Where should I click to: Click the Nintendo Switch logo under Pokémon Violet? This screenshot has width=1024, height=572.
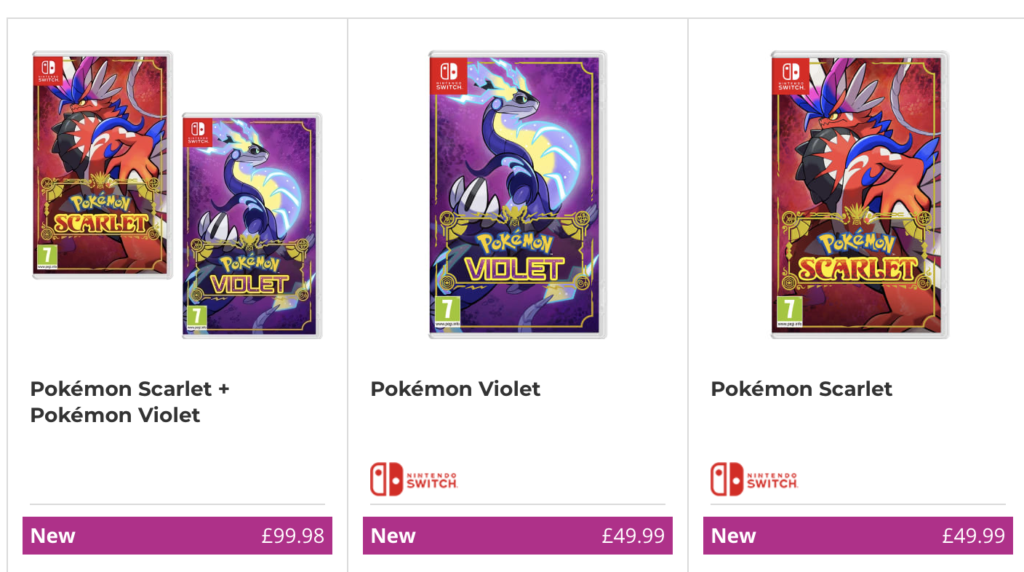tap(414, 479)
